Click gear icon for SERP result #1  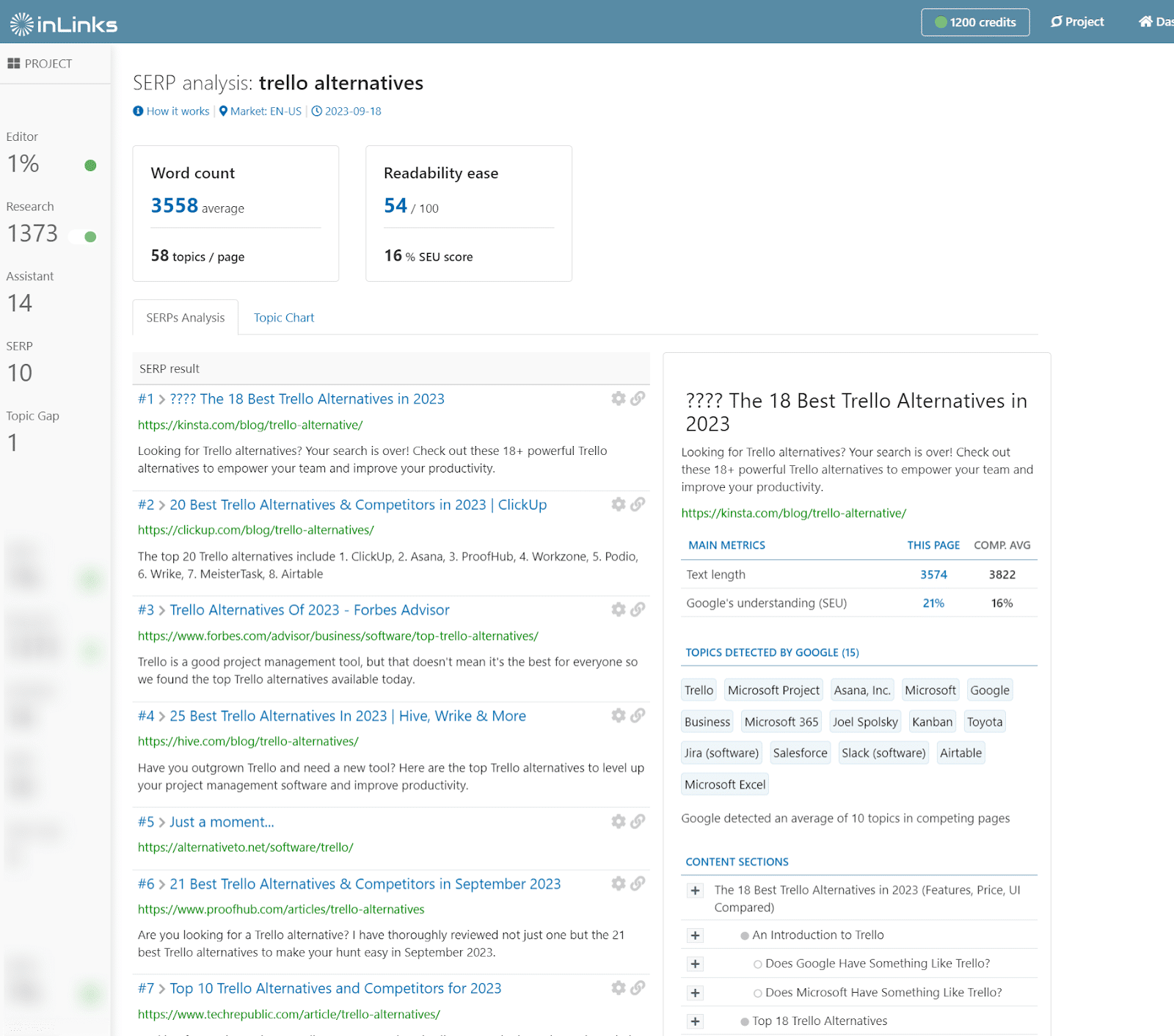(x=619, y=398)
